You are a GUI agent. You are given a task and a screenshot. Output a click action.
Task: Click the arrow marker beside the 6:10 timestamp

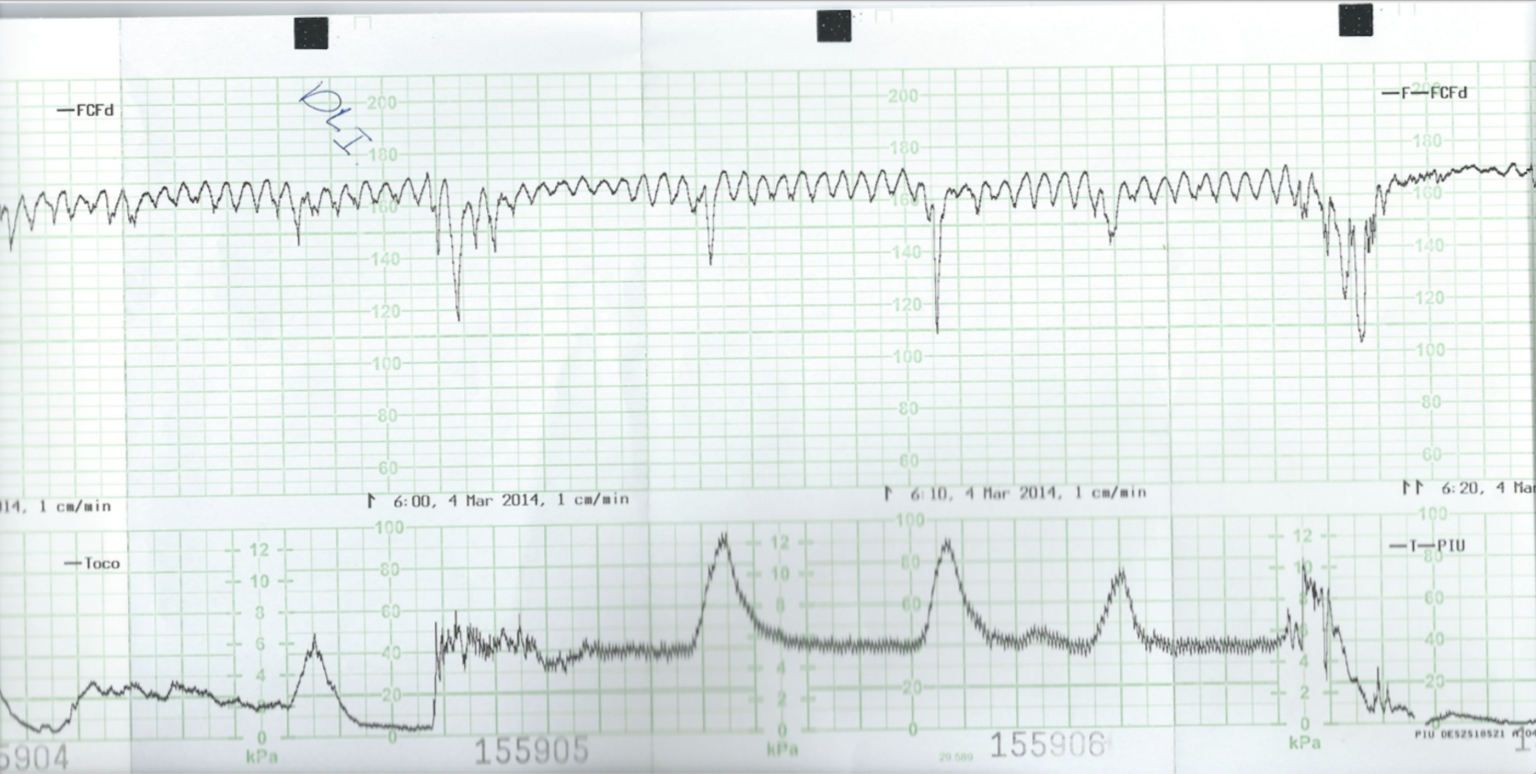click(x=887, y=493)
